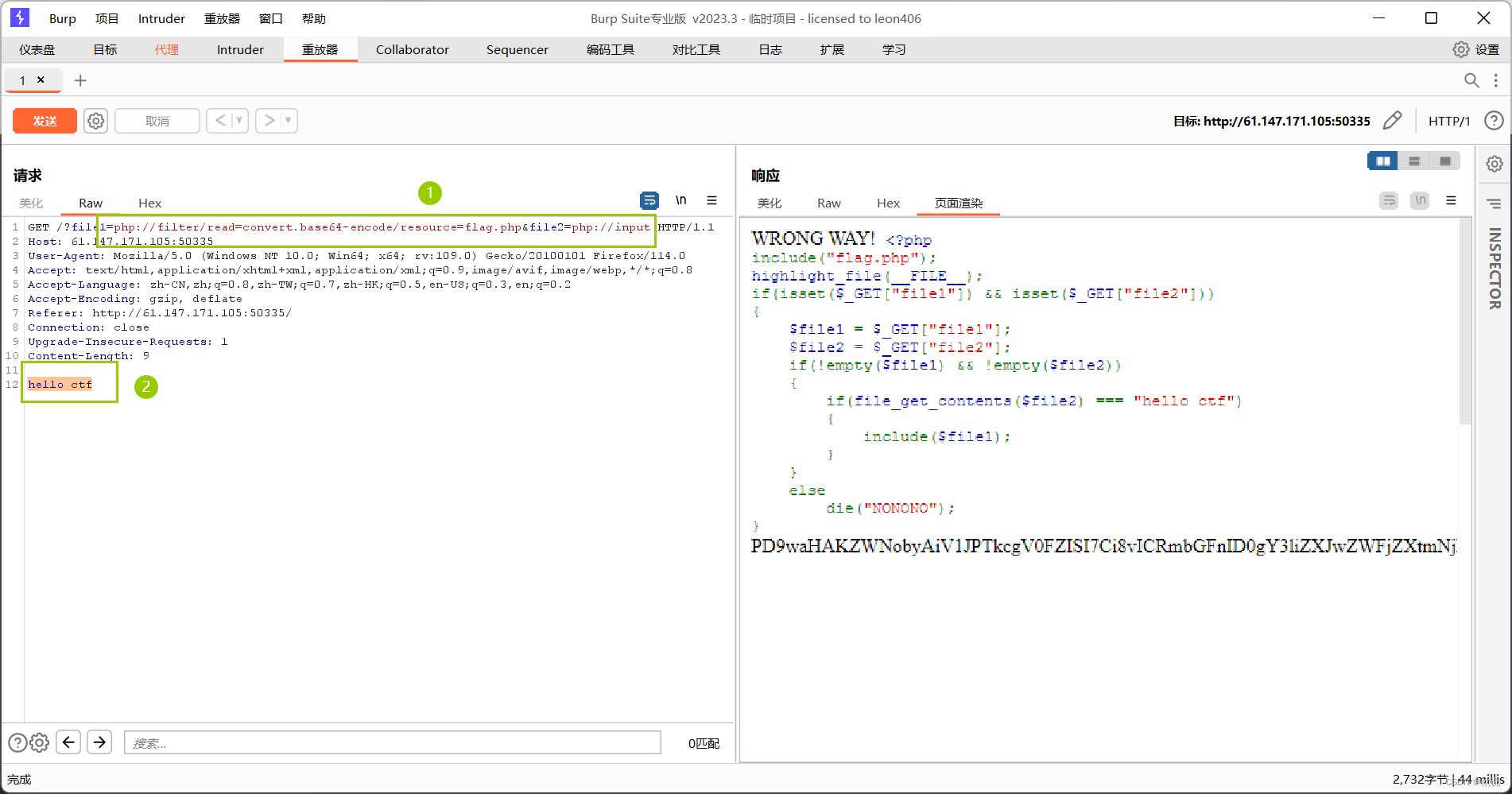Click the 发送 send button
Screen dimensions: 1512x794
click(45, 121)
